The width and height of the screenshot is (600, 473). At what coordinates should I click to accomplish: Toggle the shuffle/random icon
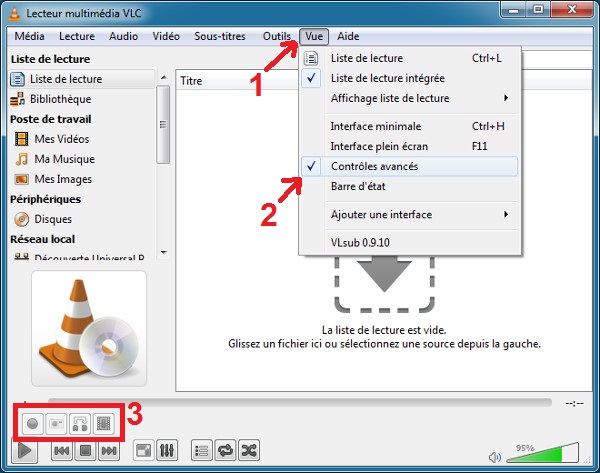tap(250, 451)
